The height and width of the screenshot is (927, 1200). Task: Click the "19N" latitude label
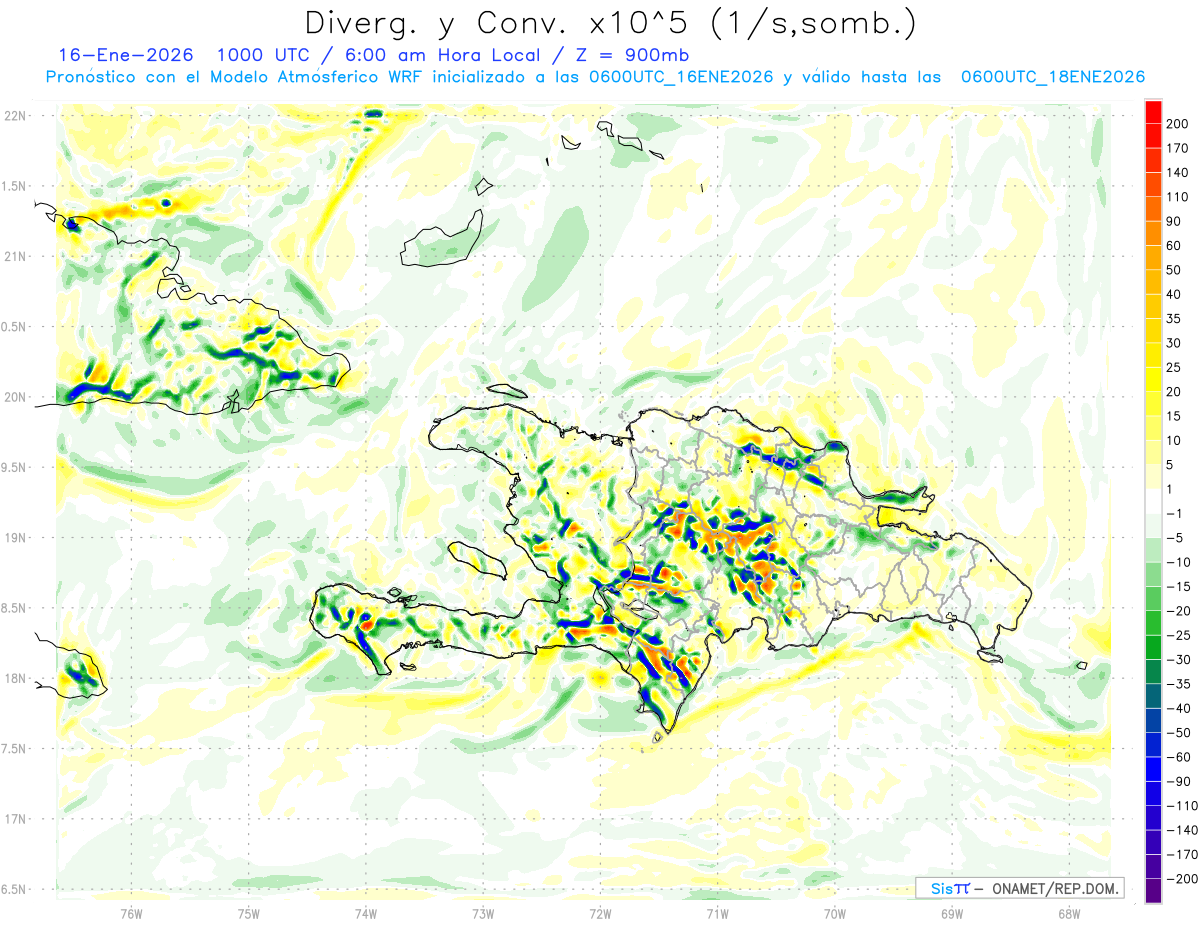(17, 538)
